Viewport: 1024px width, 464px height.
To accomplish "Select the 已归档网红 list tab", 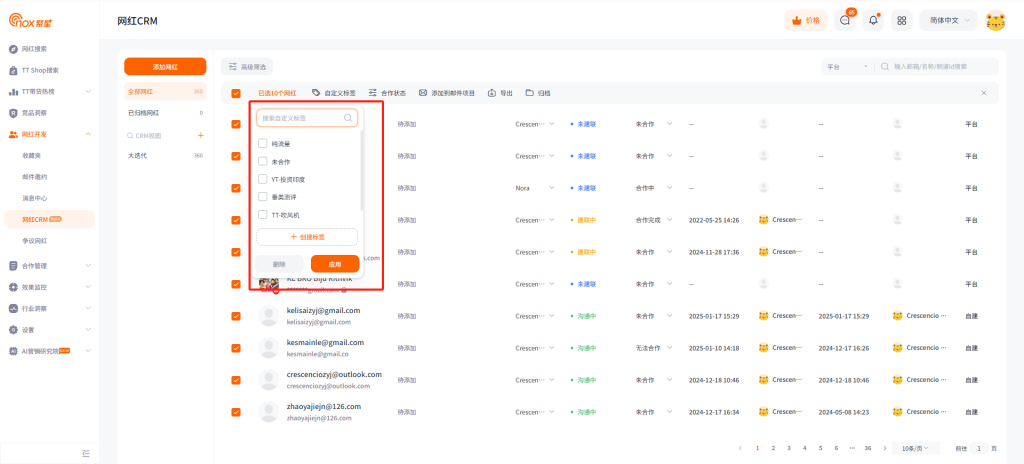I will point(144,113).
